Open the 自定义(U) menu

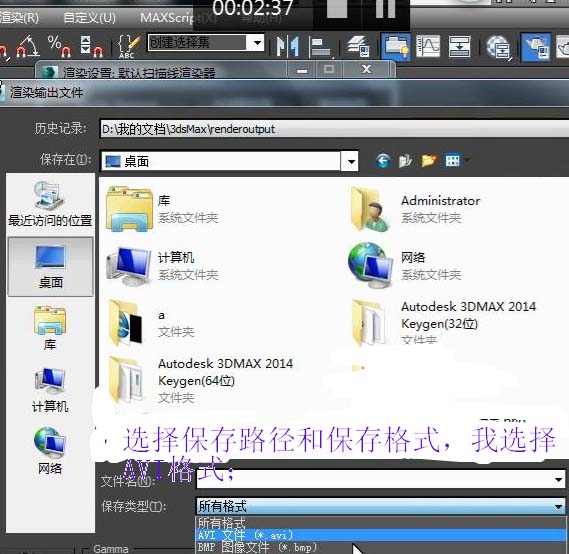89,17
